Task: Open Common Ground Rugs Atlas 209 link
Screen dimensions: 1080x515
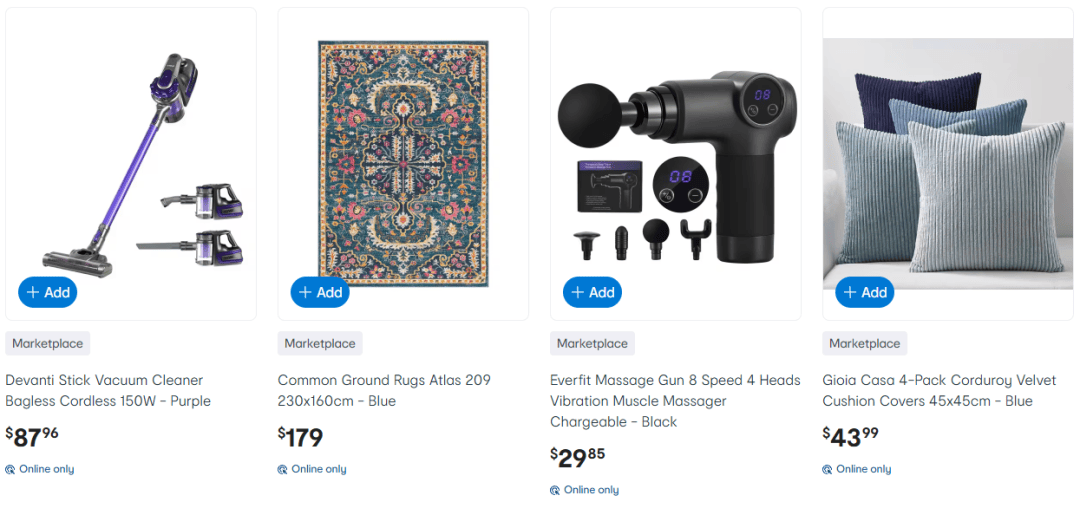Action: [384, 390]
